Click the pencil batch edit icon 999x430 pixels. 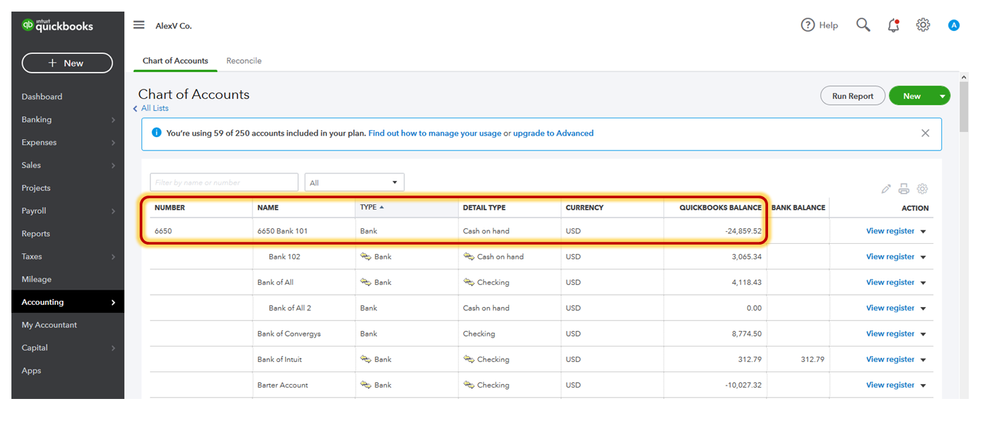coord(886,188)
